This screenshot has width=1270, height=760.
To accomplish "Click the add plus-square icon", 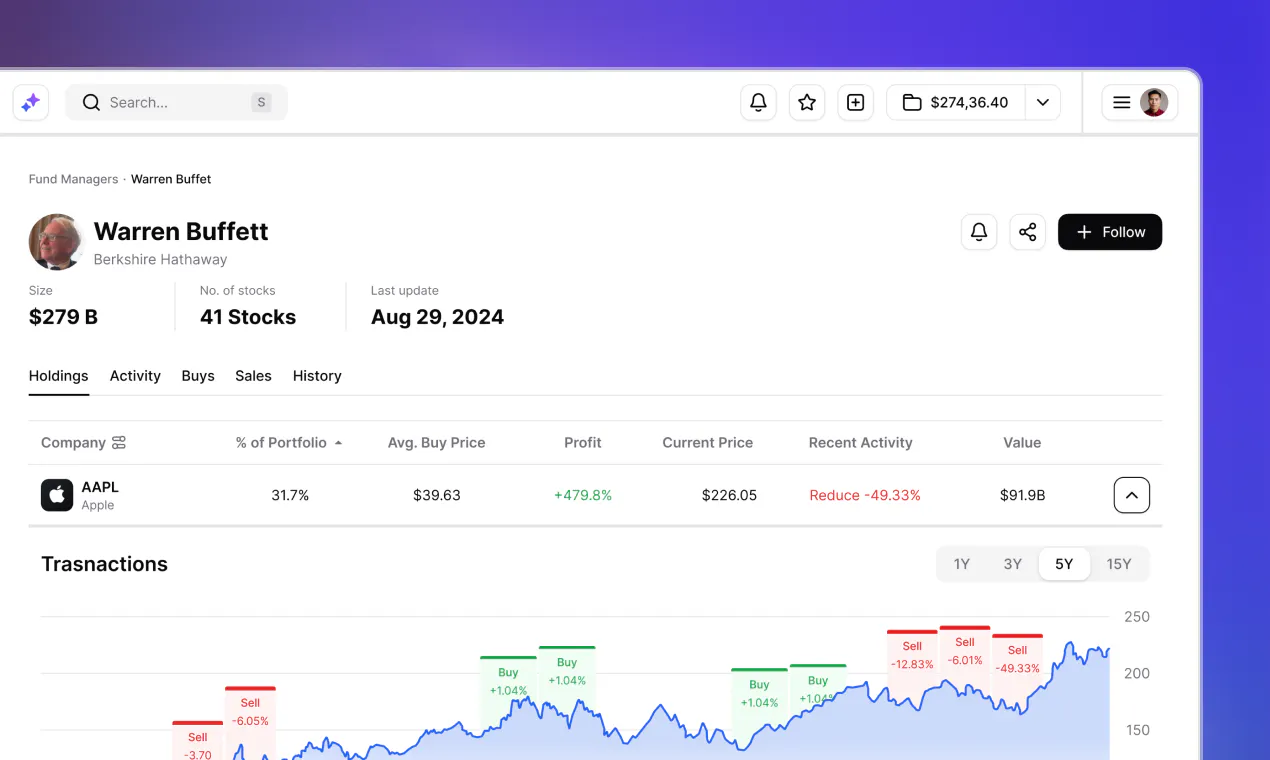I will (855, 102).
